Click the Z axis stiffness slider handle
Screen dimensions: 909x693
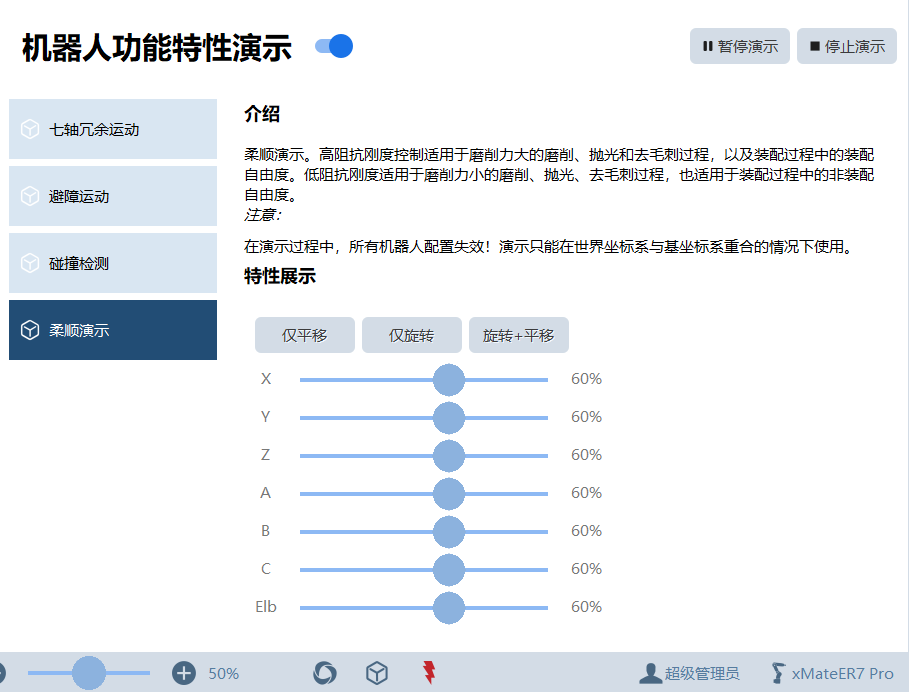[x=449, y=456]
